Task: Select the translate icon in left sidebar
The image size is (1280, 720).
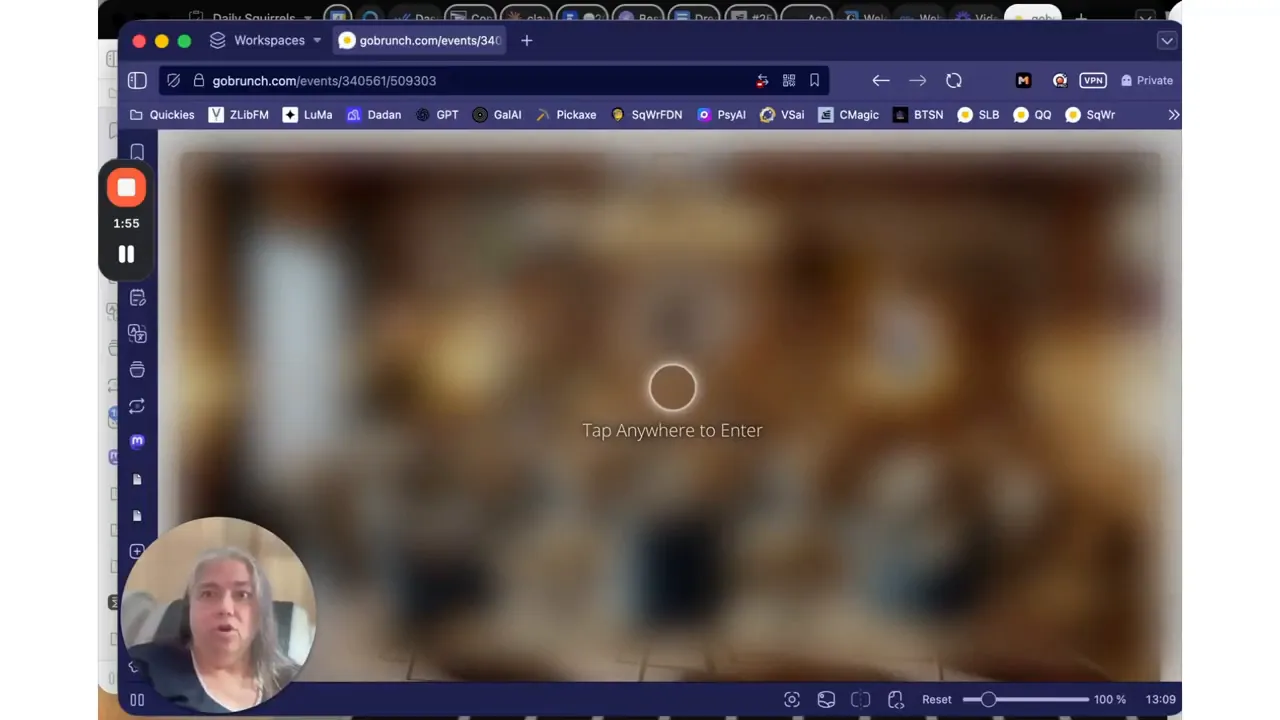Action: tap(137, 333)
